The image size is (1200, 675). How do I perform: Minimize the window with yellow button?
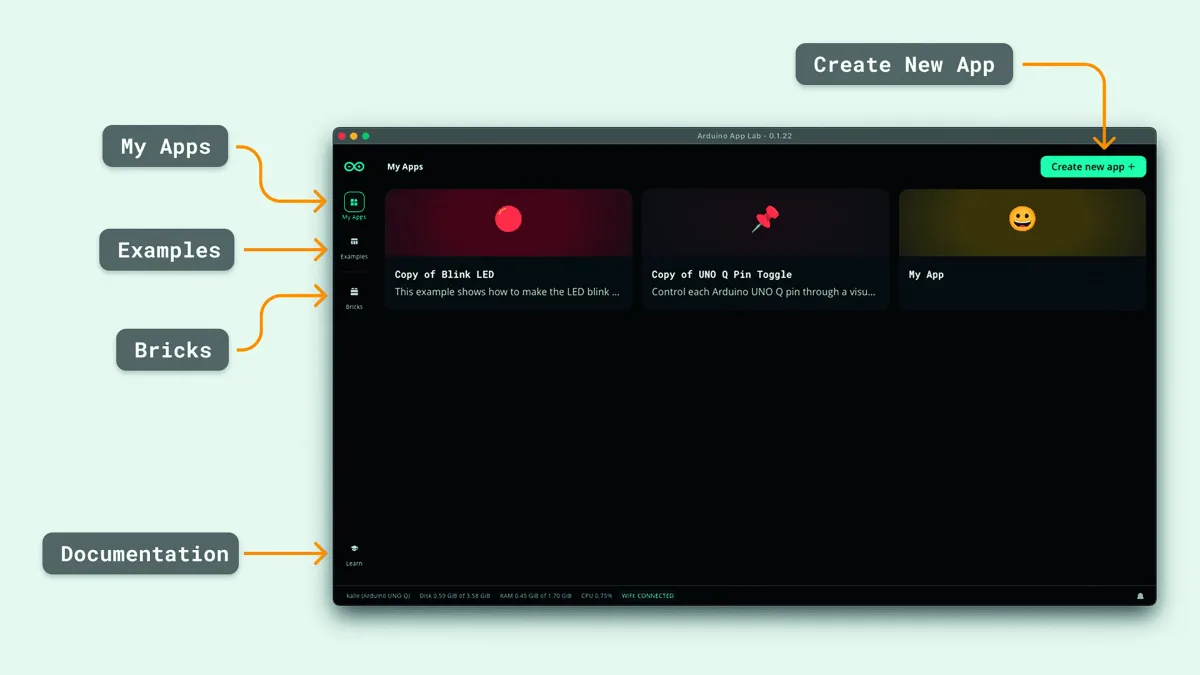coord(353,136)
